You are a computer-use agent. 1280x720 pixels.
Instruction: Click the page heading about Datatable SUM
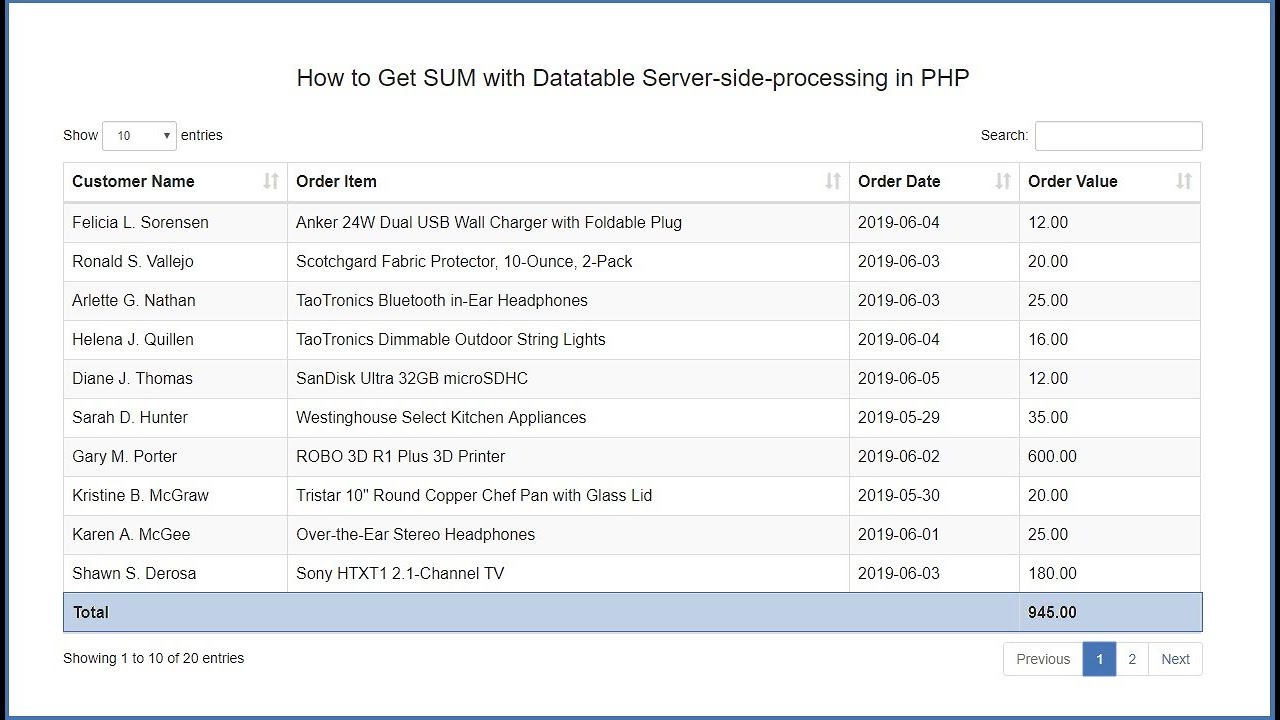(x=633, y=78)
